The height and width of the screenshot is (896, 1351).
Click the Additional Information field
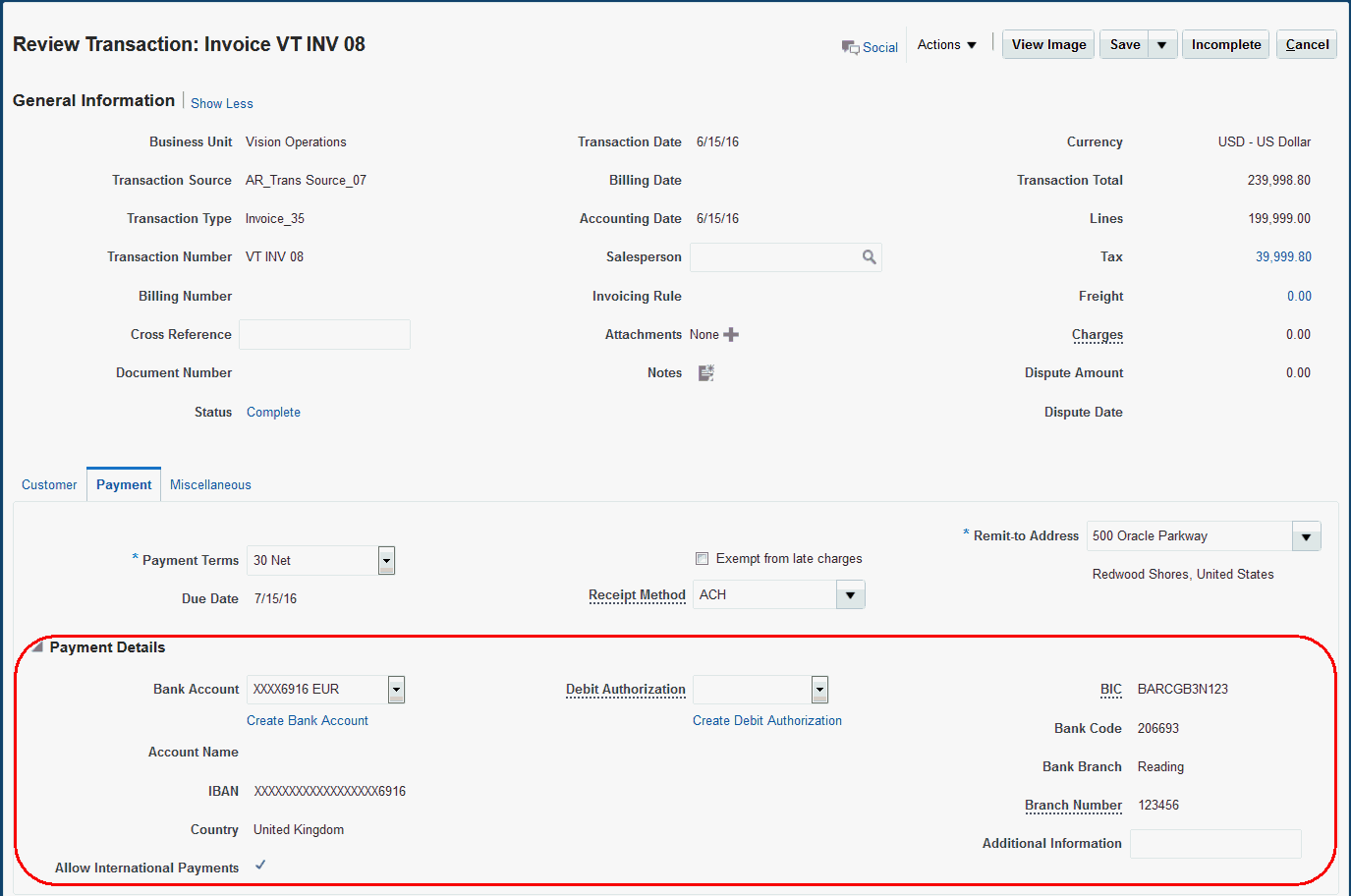click(x=1215, y=844)
